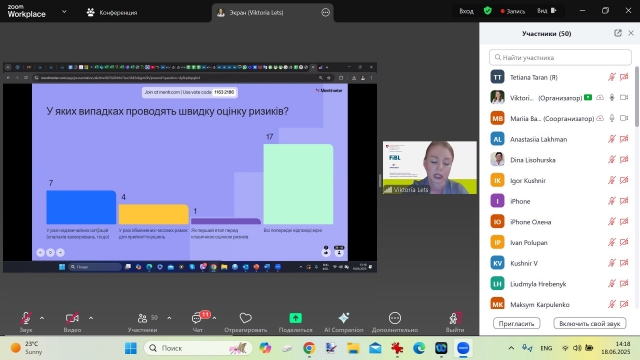640x360 pixels.
Task: Open screen share options ellipsis icon
Action: tap(325, 13)
